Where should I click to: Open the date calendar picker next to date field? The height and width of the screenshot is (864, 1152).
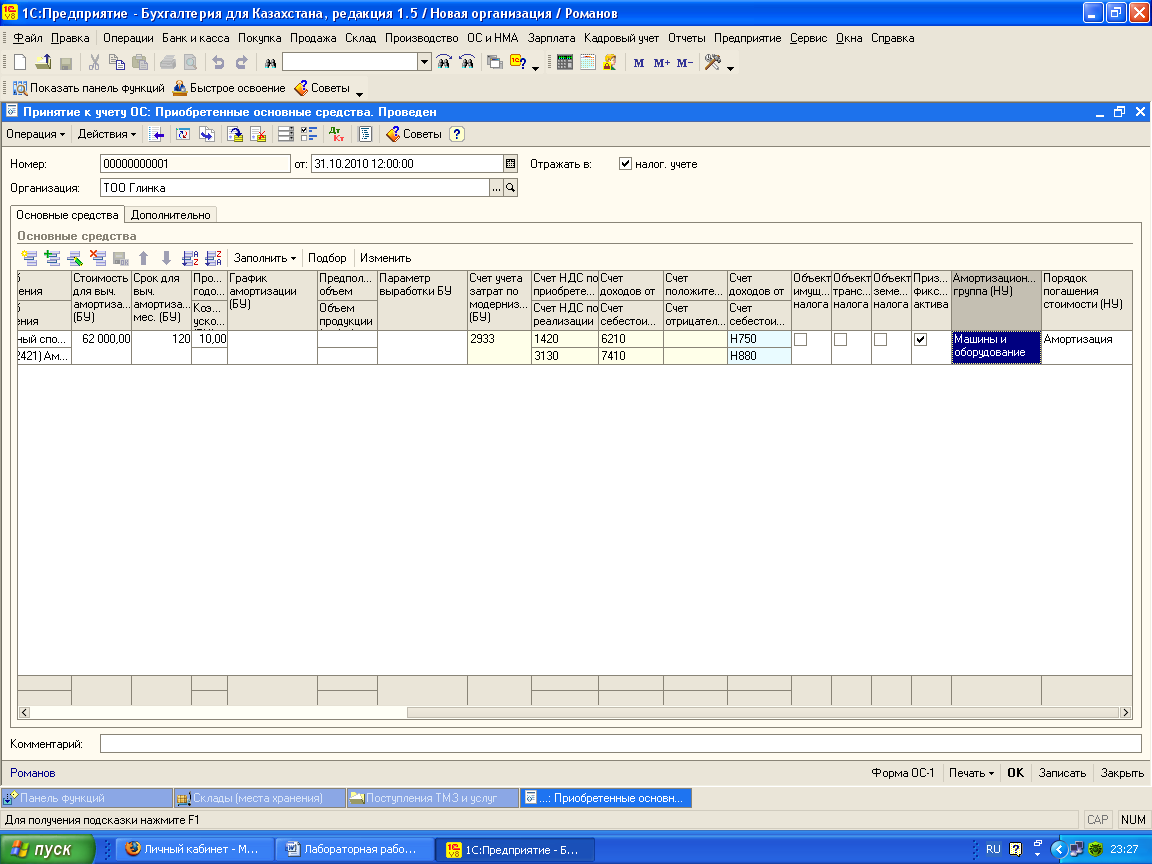(511, 164)
